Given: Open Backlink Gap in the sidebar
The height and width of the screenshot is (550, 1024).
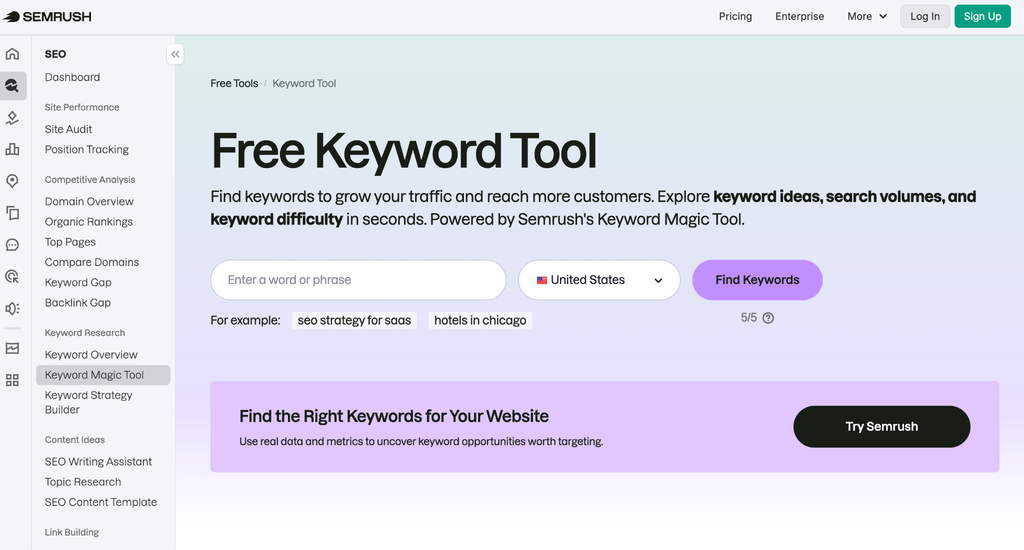Looking at the screenshot, I should click(x=78, y=303).
